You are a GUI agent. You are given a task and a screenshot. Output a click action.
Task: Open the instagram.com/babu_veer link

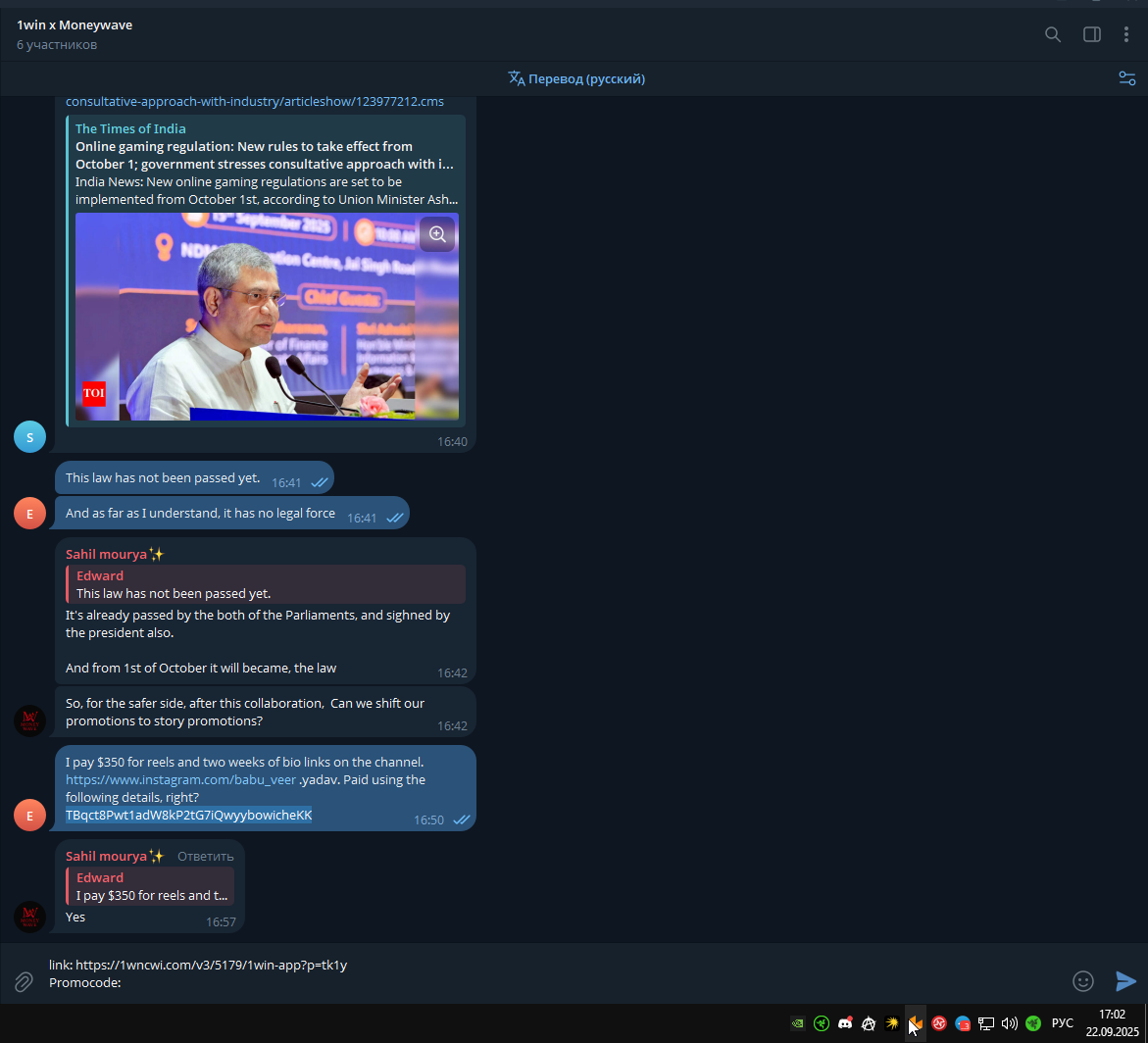180,779
